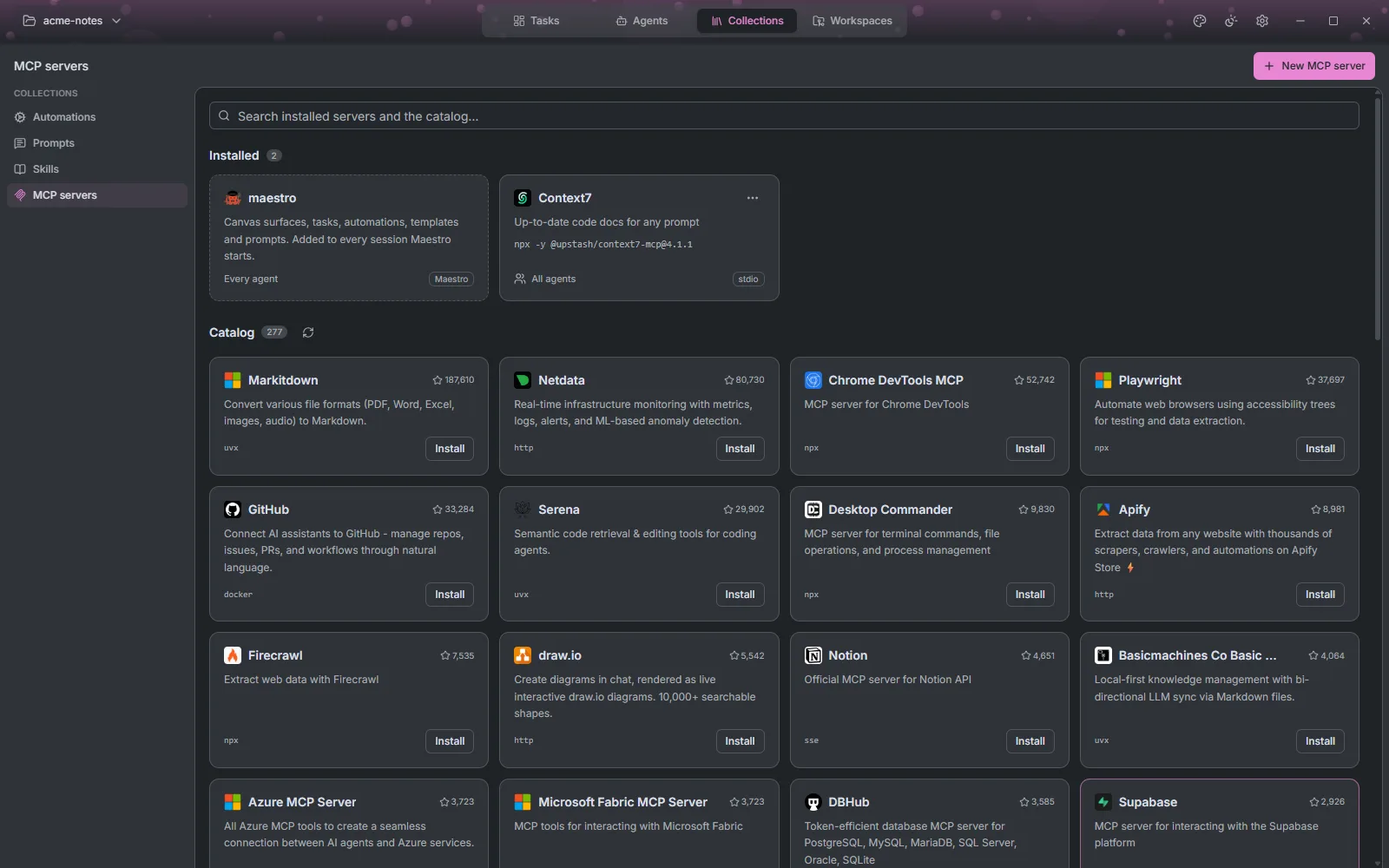Viewport: 1389px width, 868px height.
Task: Click the DBHub logo icon
Action: click(813, 802)
